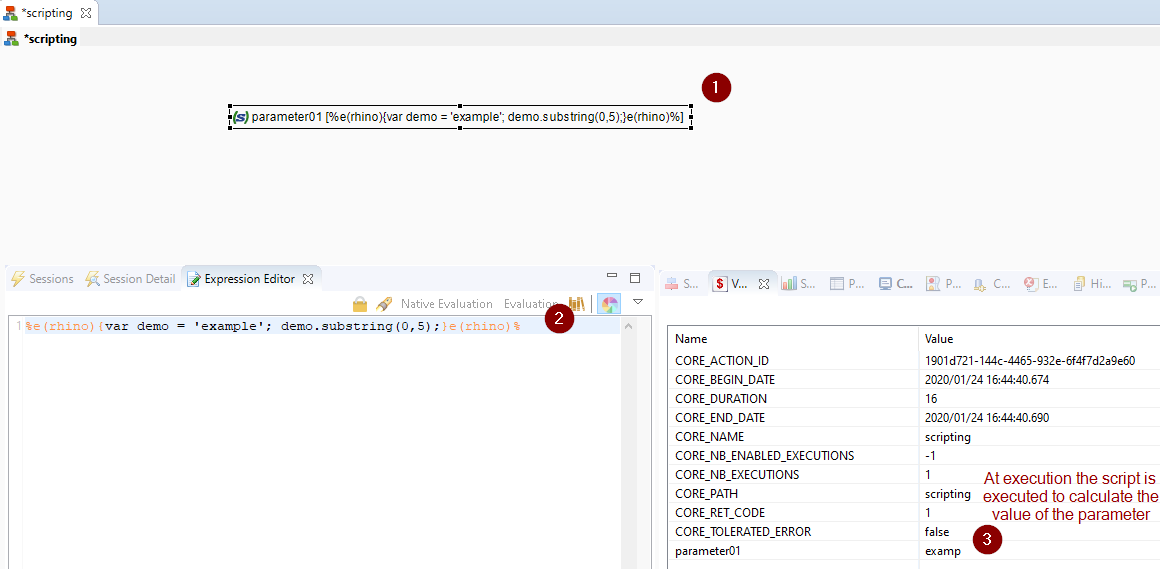Click the duration value 16
This screenshot has width=1160, height=569.
pyautogui.click(x=931, y=399)
